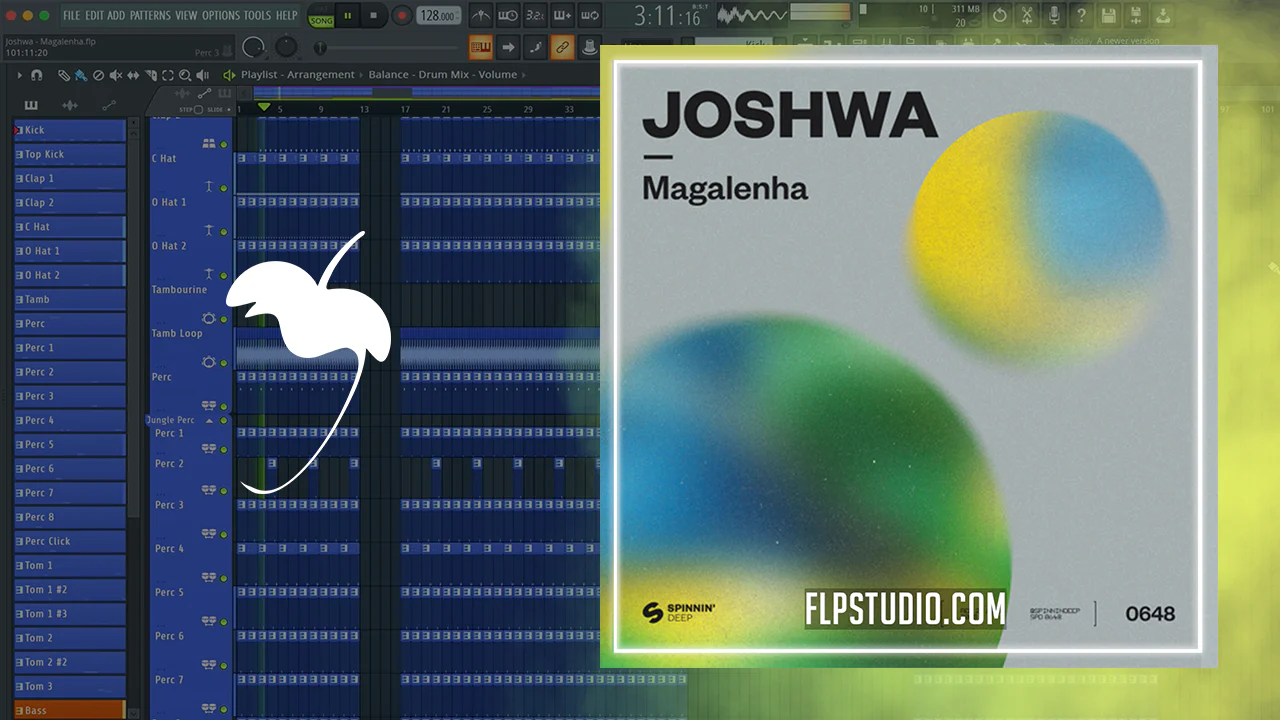Click the countdown before recording icon
Viewport: 1280px width, 720px height.
tap(535, 16)
